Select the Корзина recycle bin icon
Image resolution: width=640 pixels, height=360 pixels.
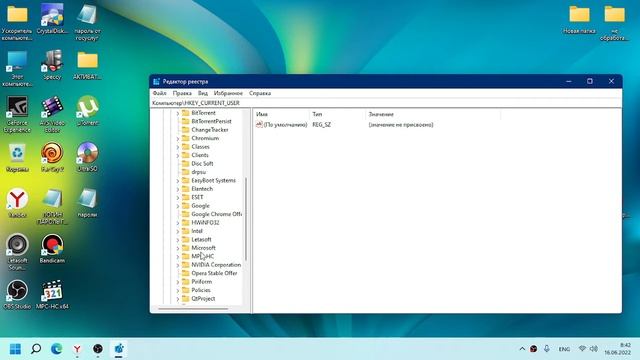point(17,157)
